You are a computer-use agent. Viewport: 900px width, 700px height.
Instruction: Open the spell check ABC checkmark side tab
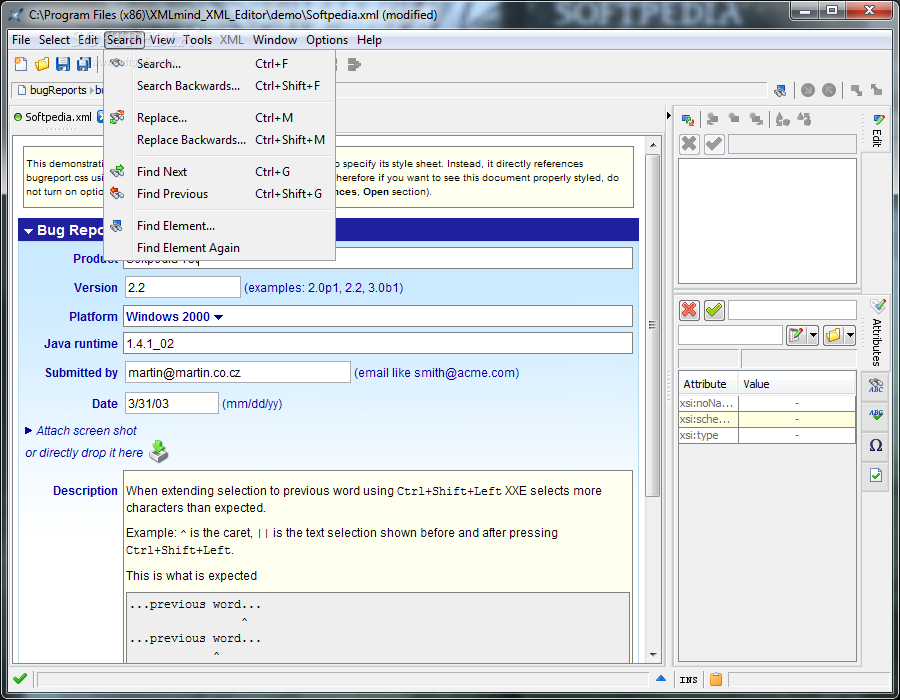(x=876, y=415)
